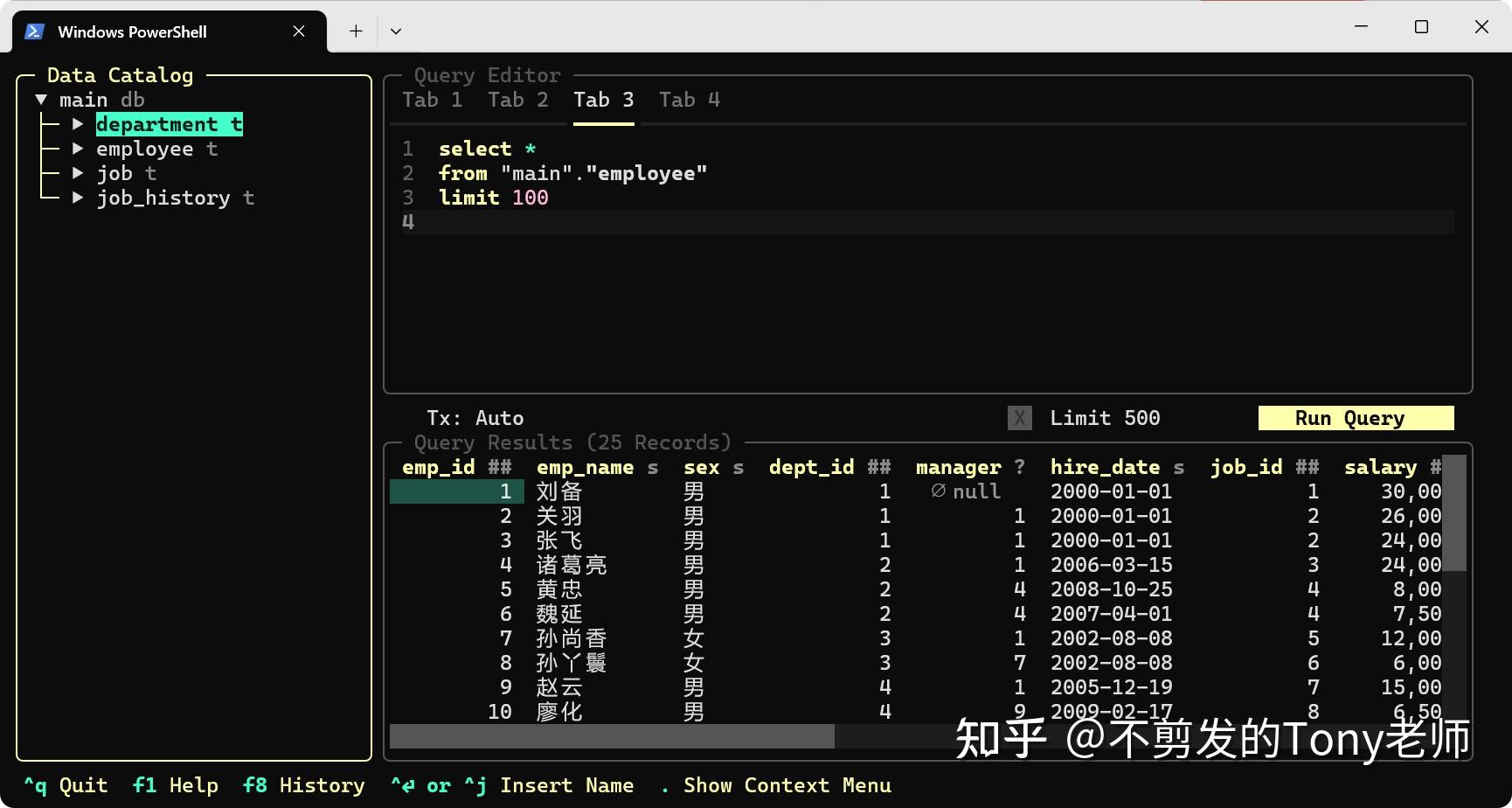1512x808 pixels.
Task: Open the terminal tab chevron dropdown
Action: tap(396, 31)
